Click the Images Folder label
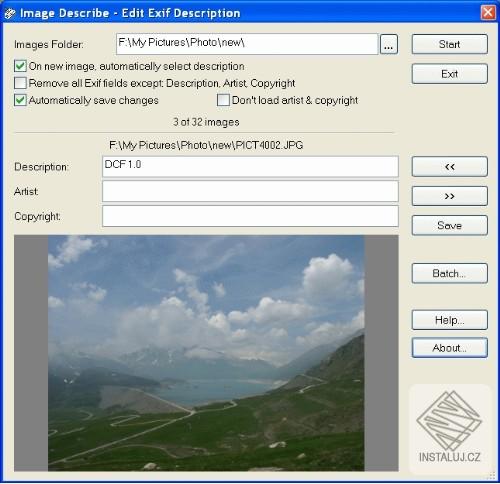500x484 pixels. [x=49, y=44]
